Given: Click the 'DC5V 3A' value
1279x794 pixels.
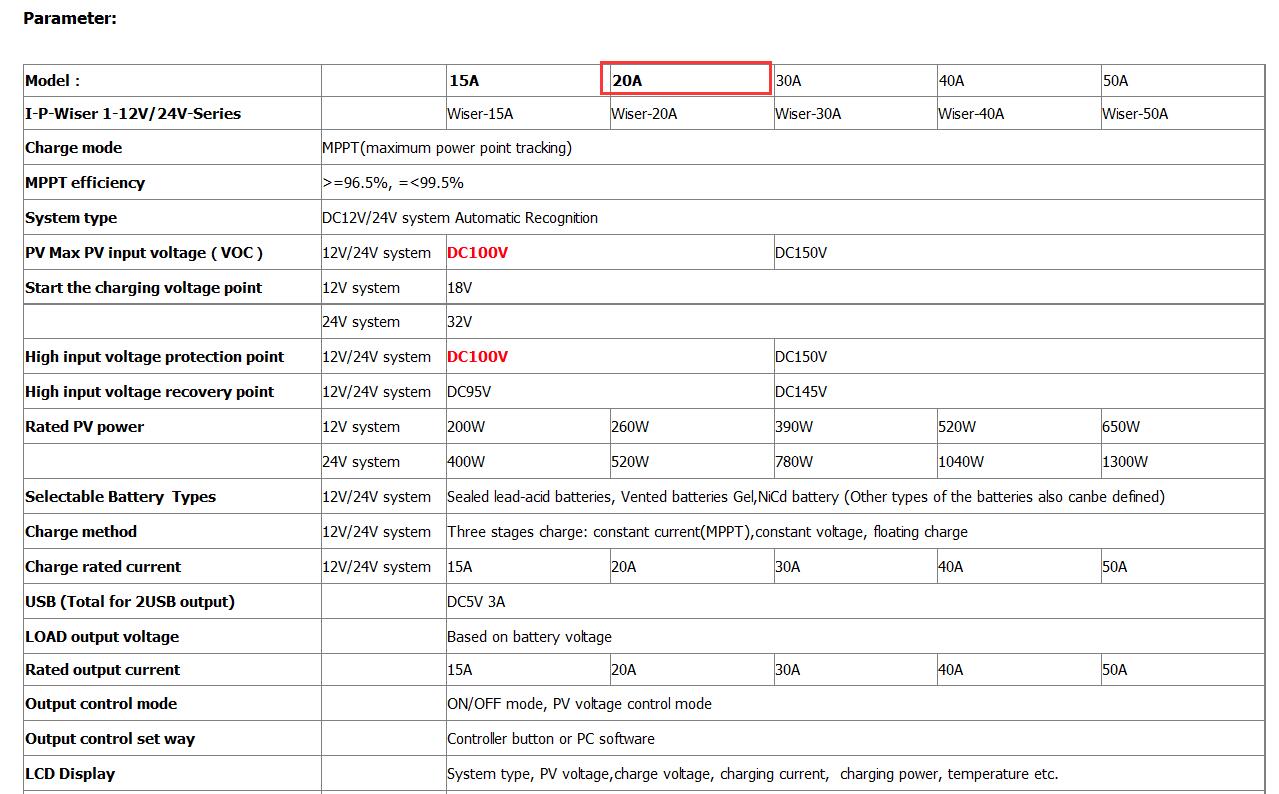Looking at the screenshot, I should (476, 602).
